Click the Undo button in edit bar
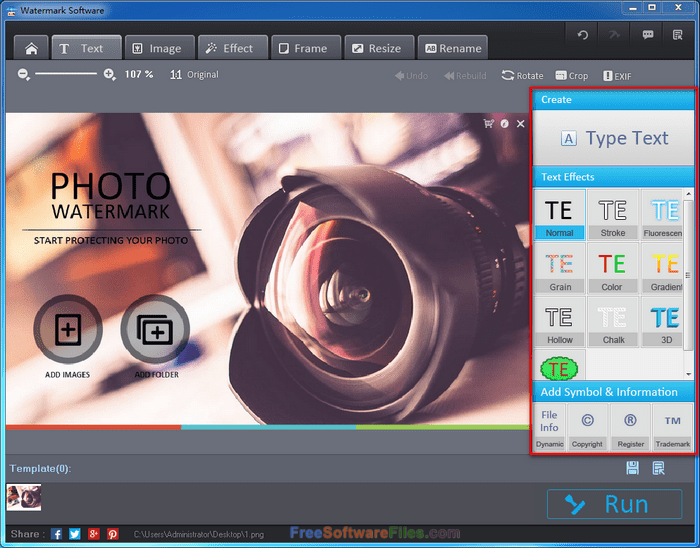This screenshot has height=548, width=700. [412, 76]
